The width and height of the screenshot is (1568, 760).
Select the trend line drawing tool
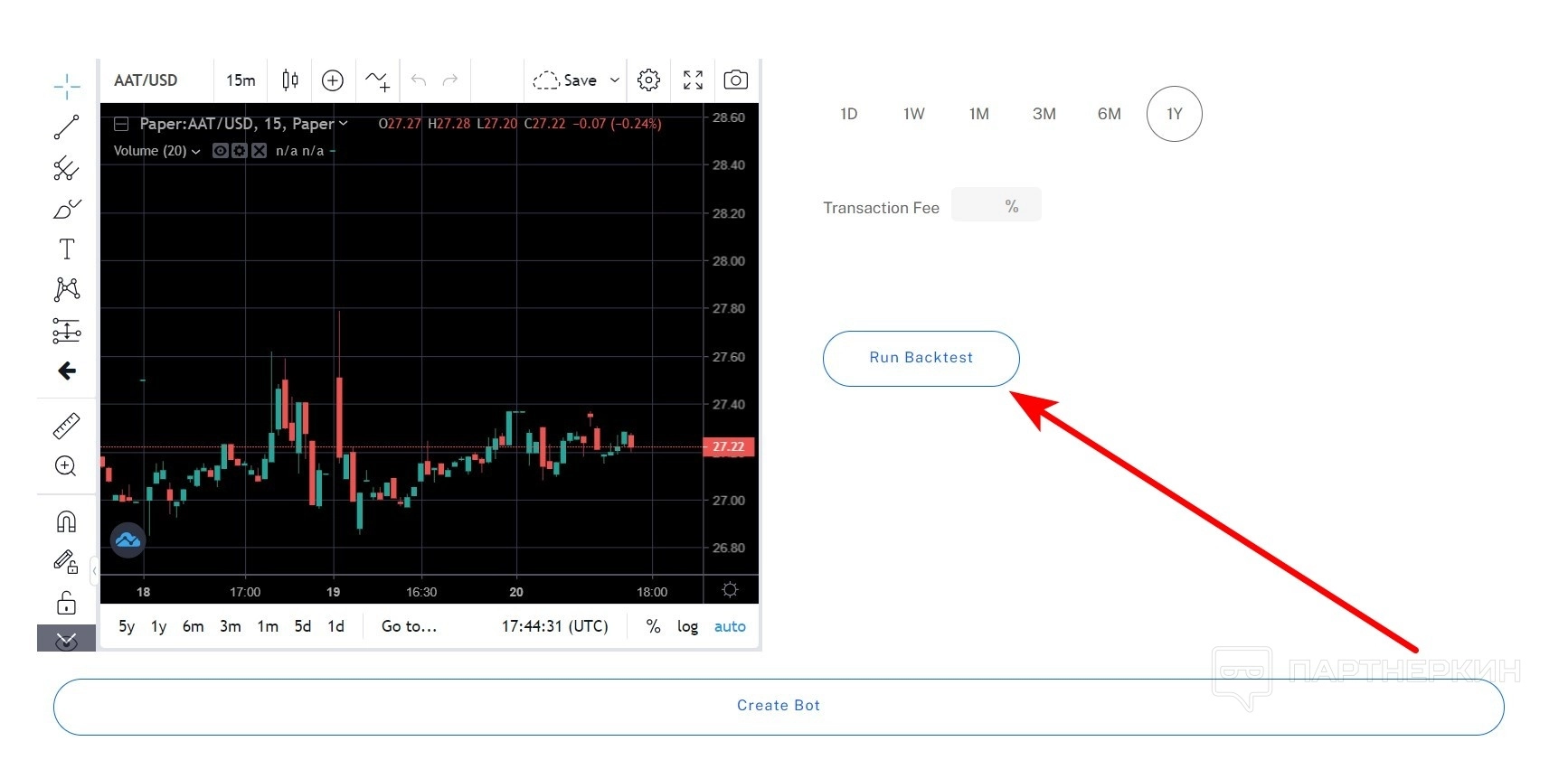click(66, 127)
